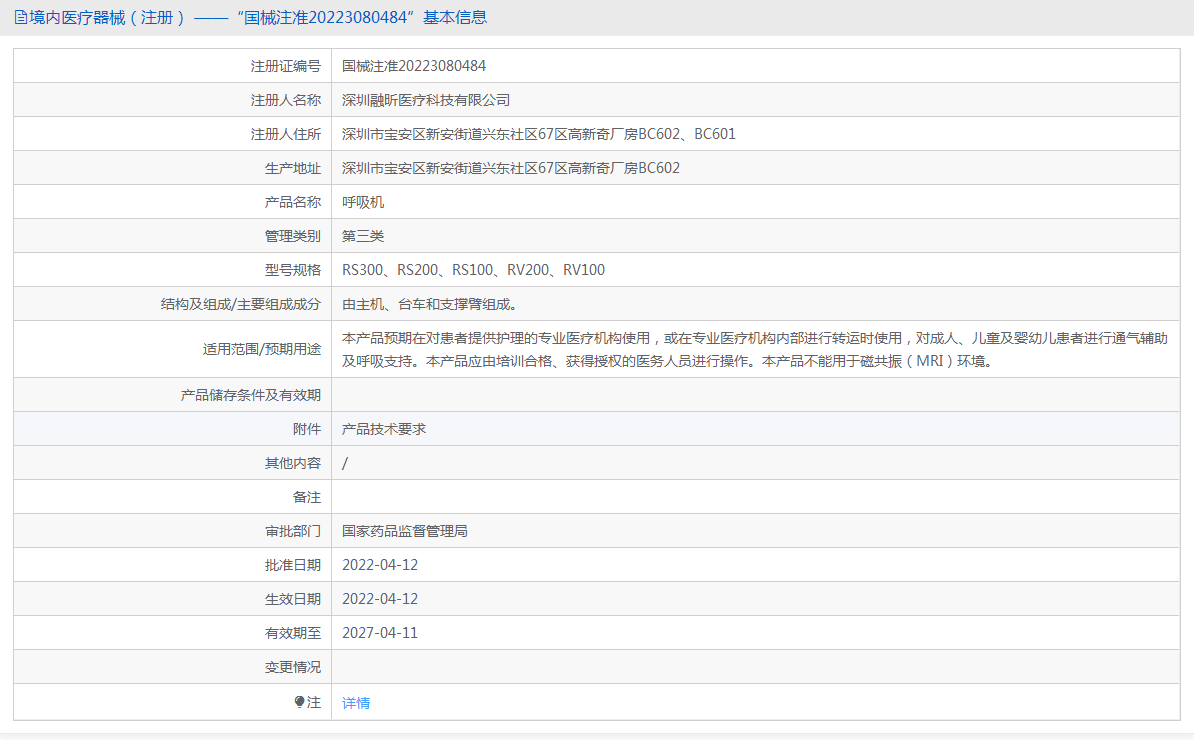The height and width of the screenshot is (740, 1194).
Task: Click approval department 国家药品监督管理局
Action: click(x=405, y=531)
